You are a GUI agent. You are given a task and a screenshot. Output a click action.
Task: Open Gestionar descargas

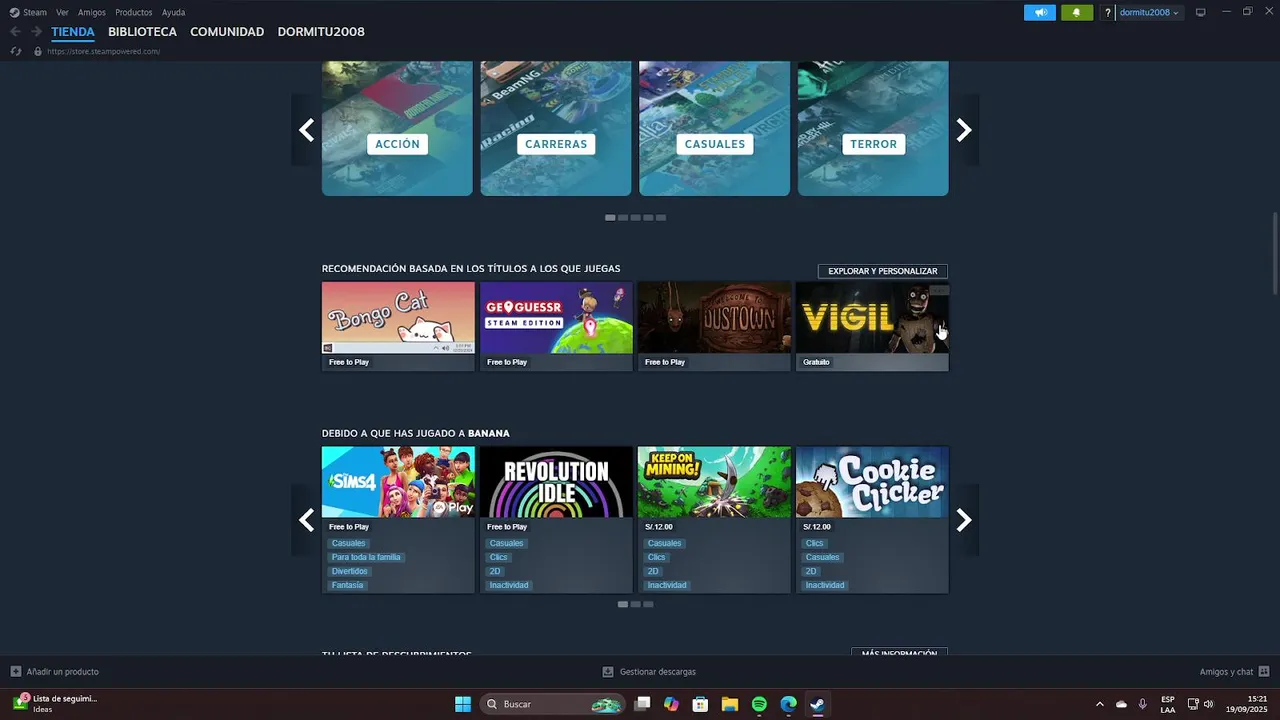tap(657, 672)
